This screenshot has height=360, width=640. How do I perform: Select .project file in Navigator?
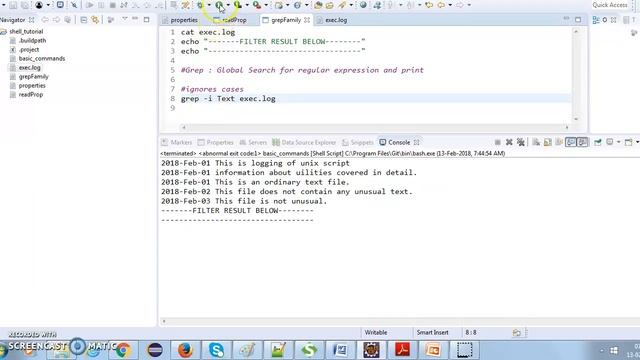(29, 49)
